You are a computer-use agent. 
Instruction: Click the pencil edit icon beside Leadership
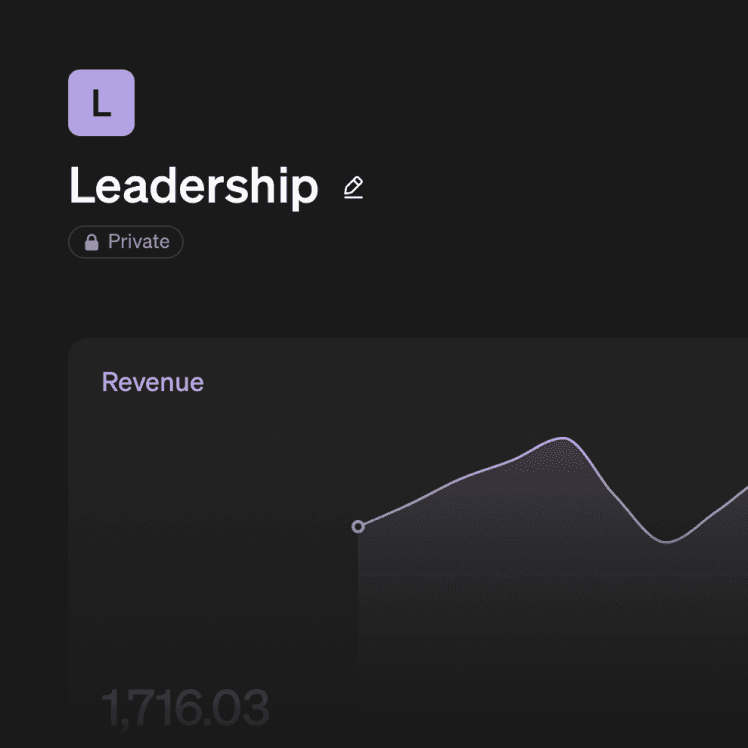(x=353, y=188)
